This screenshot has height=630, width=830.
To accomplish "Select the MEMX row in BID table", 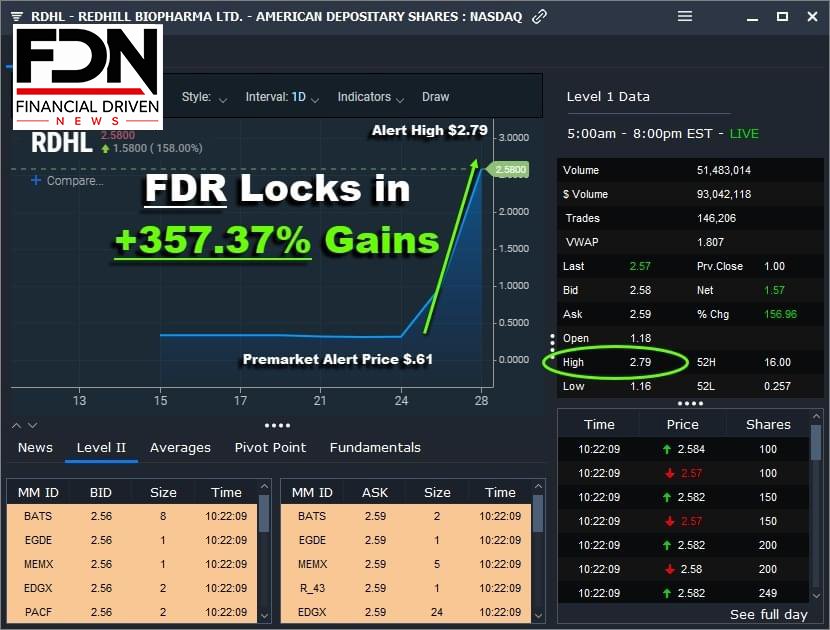I will (x=132, y=564).
